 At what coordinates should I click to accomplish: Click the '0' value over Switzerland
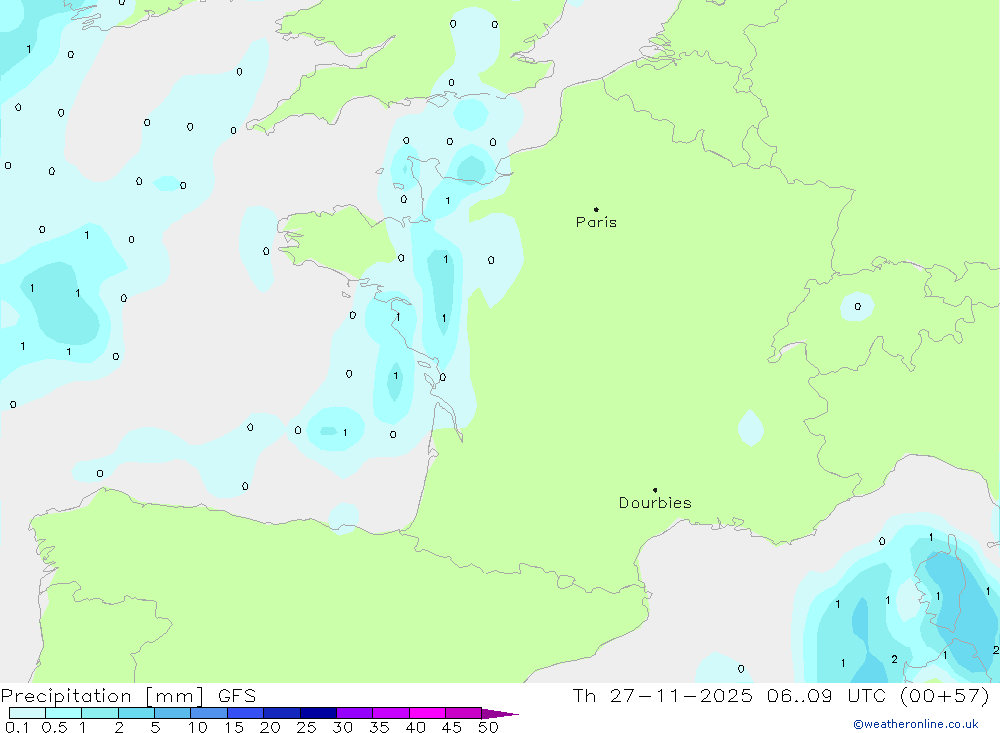(857, 307)
